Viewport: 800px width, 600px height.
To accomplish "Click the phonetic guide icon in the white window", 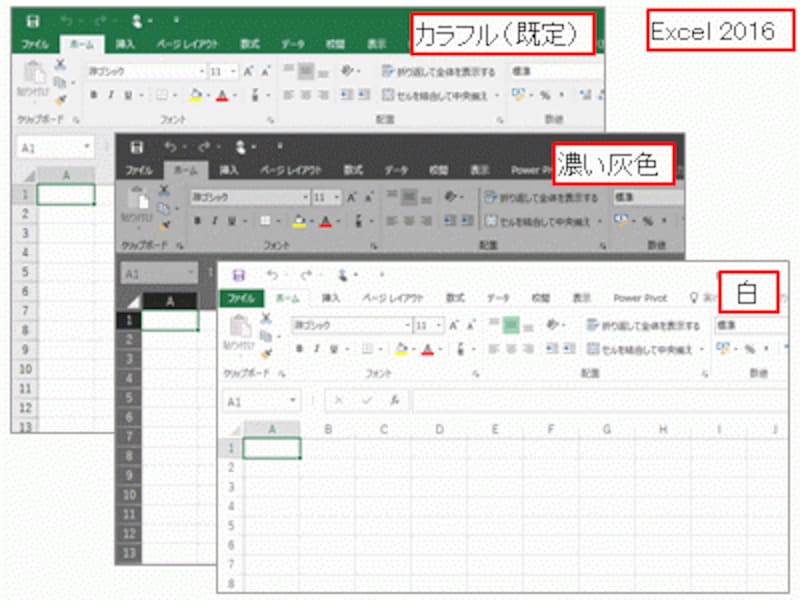I will pos(460,349).
